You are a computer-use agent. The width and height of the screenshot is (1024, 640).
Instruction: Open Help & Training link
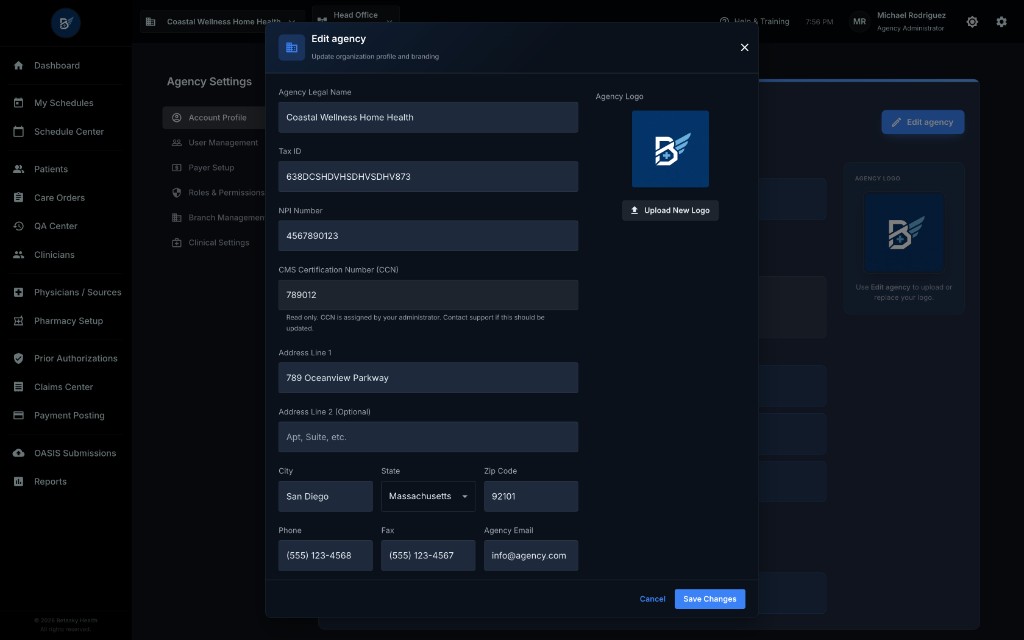point(754,22)
